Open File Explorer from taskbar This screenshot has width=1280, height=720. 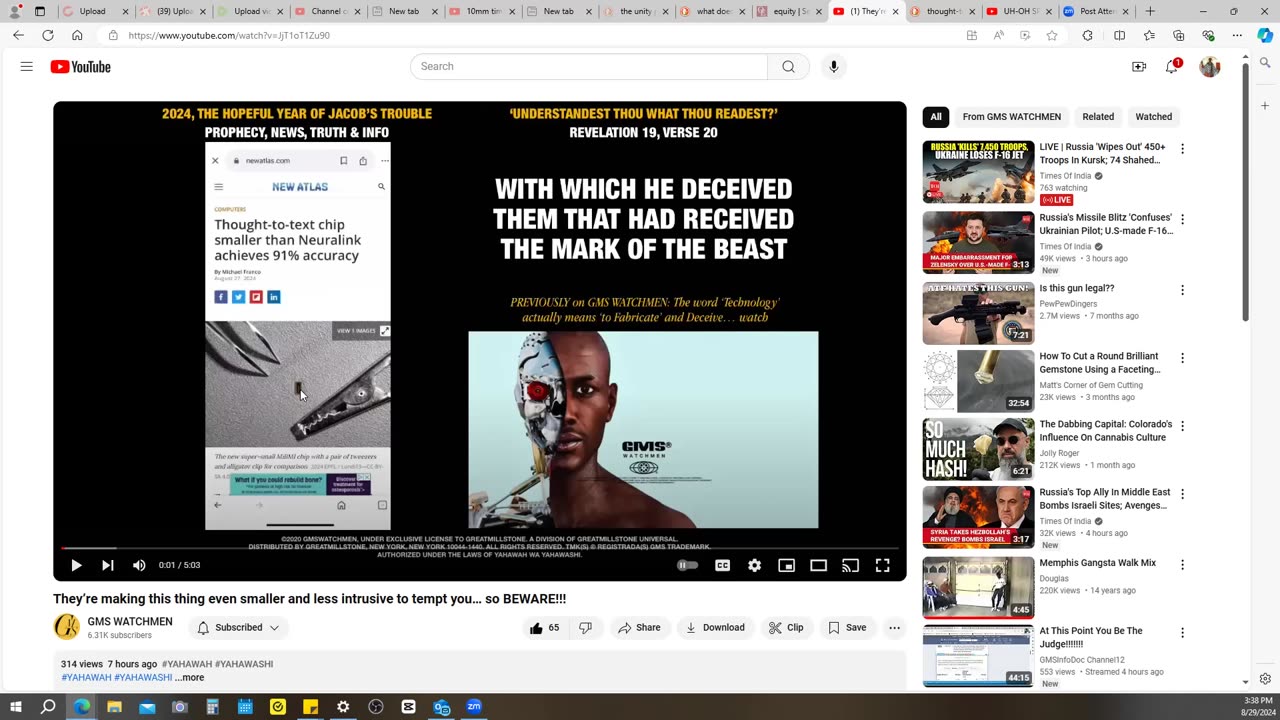pos(114,707)
